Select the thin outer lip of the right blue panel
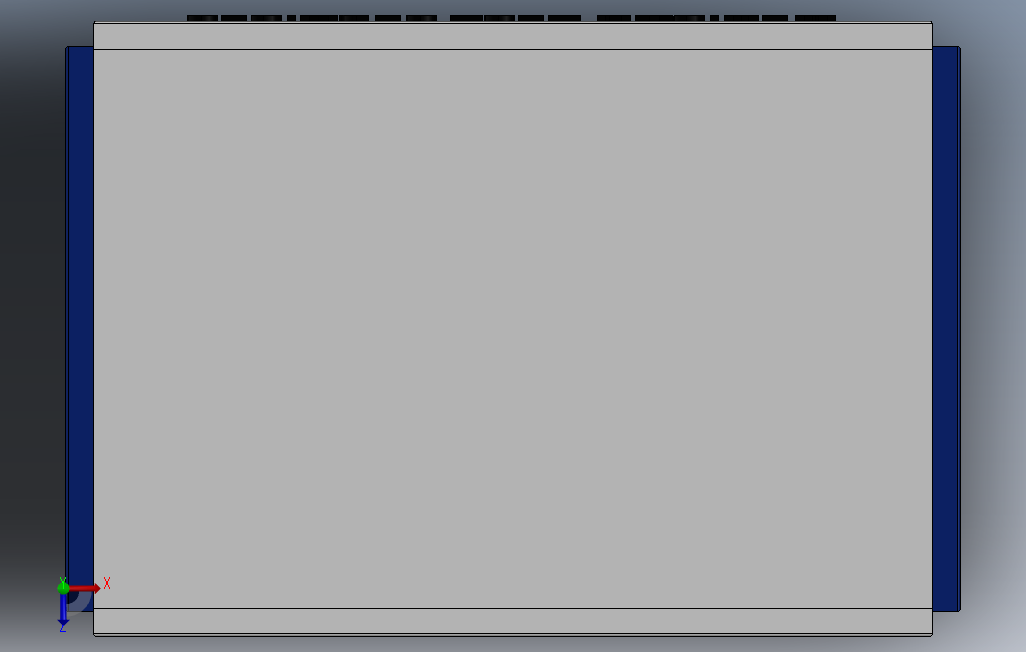This screenshot has width=1026, height=652. click(959, 329)
